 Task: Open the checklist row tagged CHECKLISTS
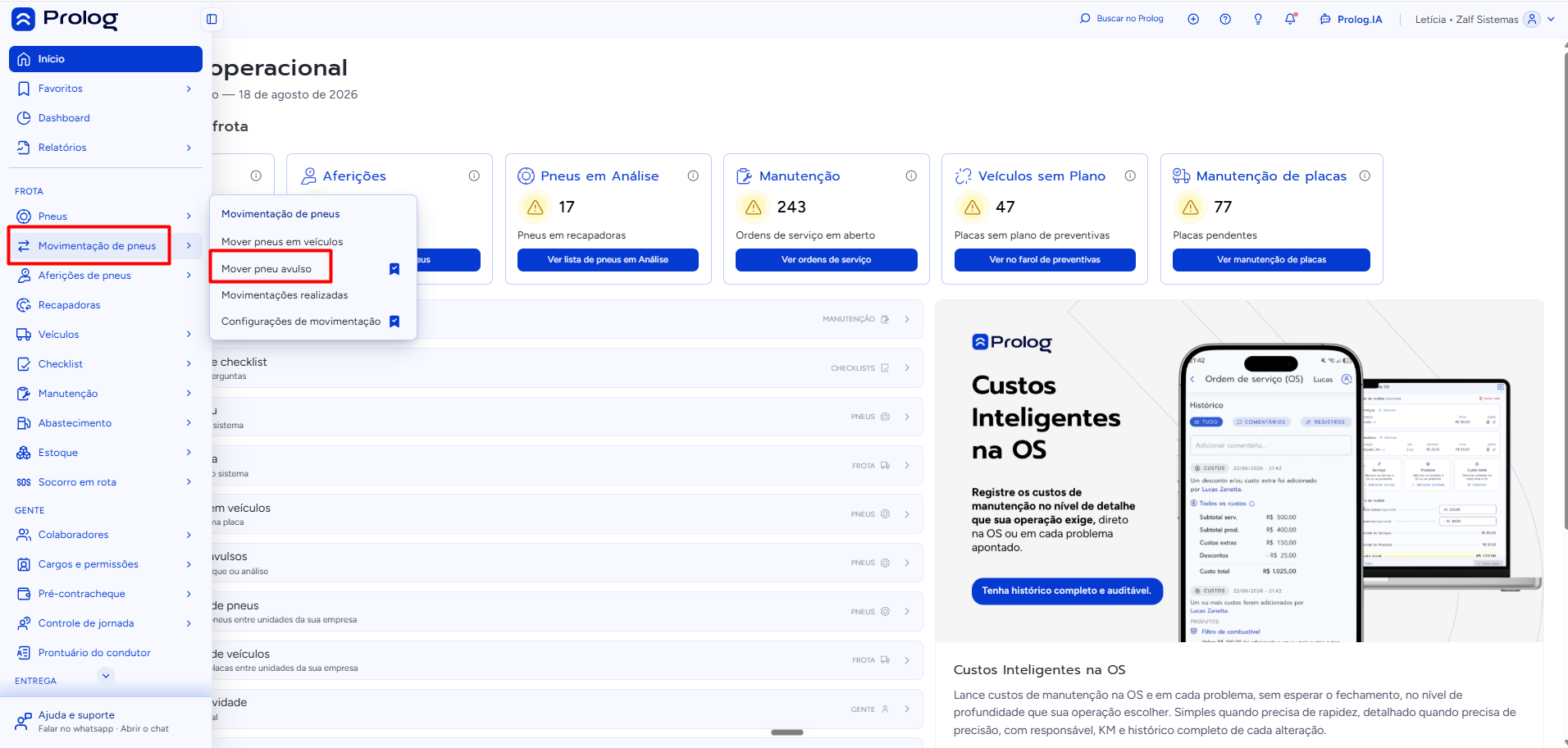pos(567,368)
